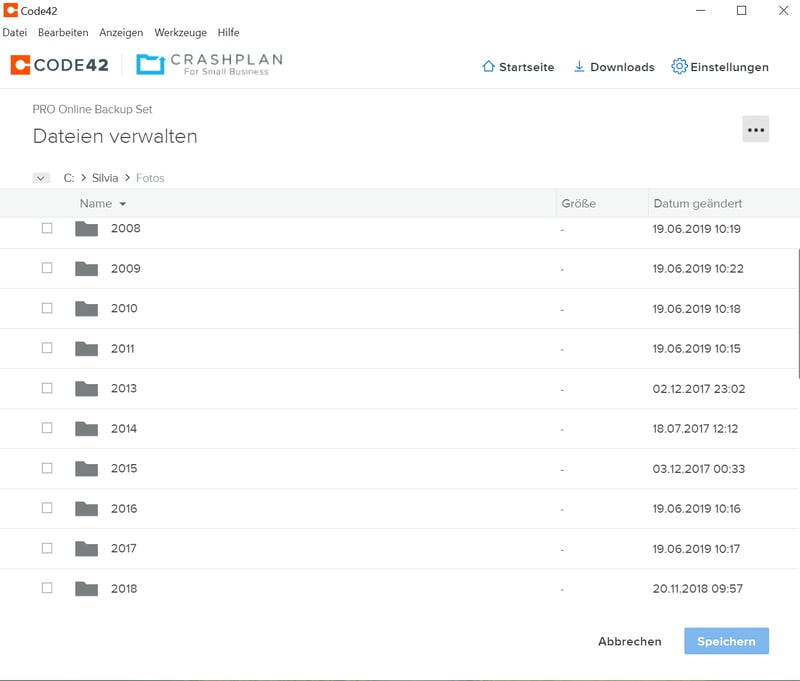This screenshot has height=681, width=800.
Task: Select the checkbox next to folder 2014
Action: (47, 428)
